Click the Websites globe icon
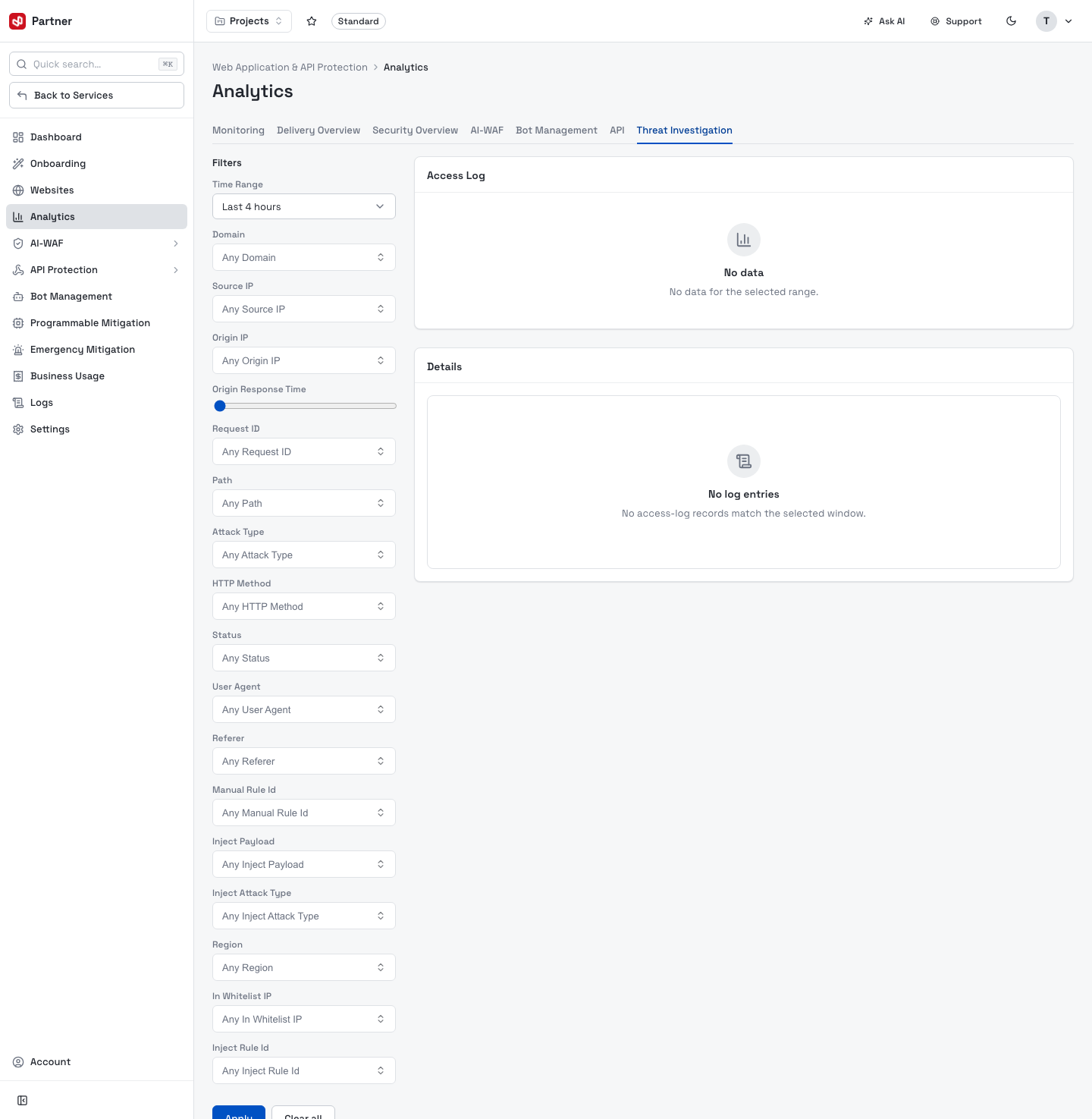Viewport: 1092px width, 1119px height. 18,190
